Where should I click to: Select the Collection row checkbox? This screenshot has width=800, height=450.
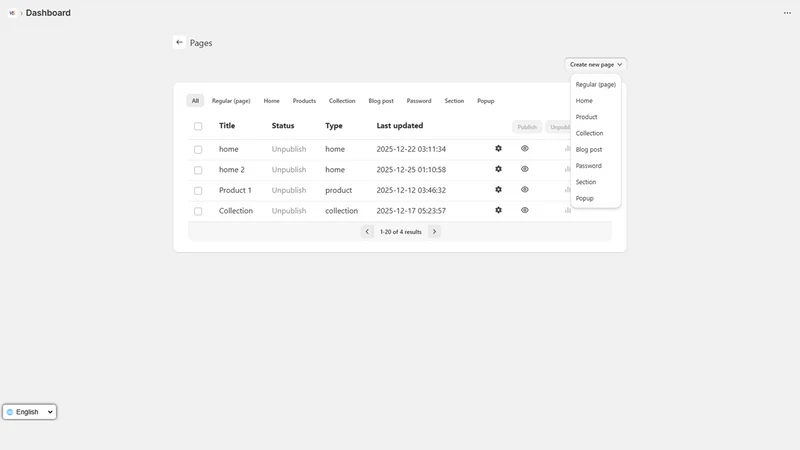coord(198,211)
